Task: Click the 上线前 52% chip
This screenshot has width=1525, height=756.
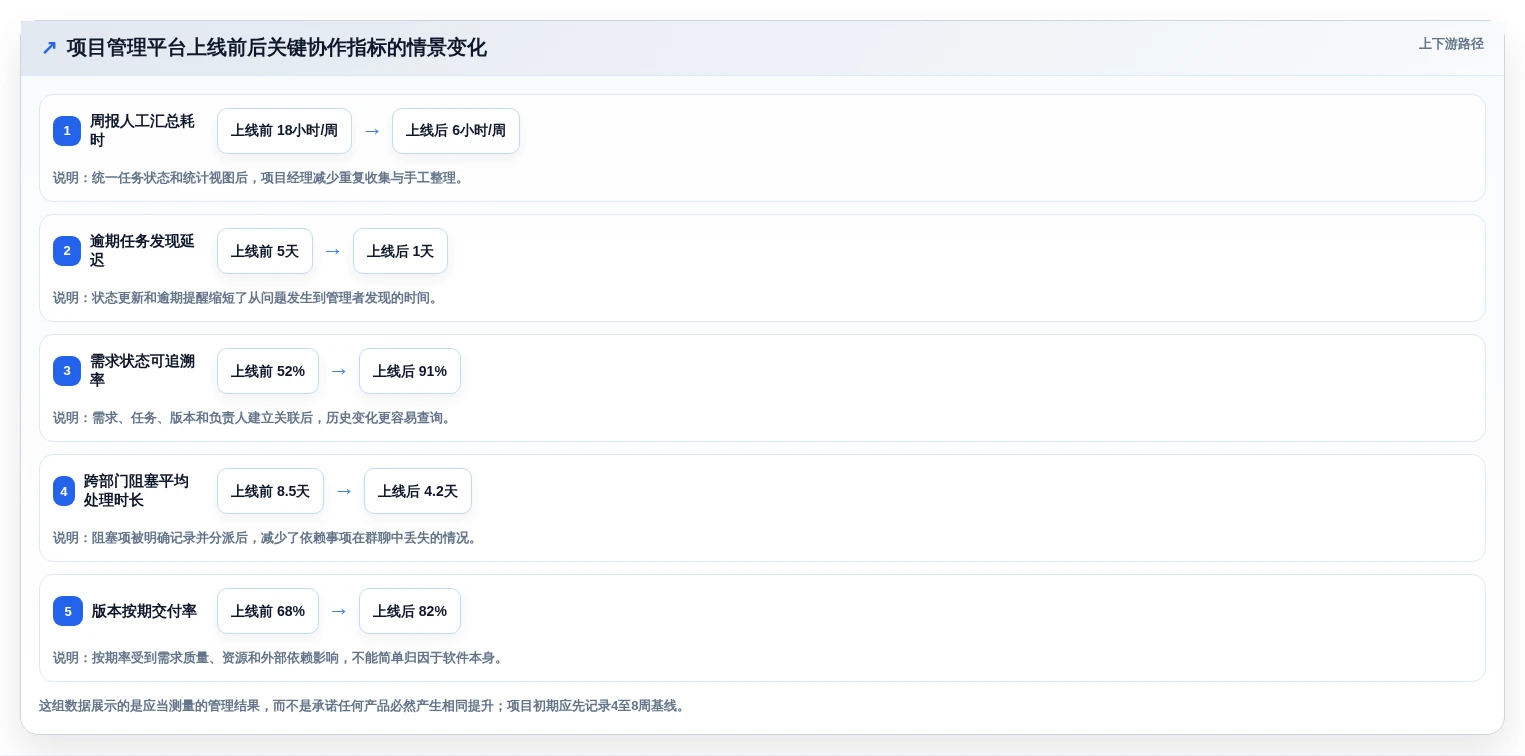Action: click(268, 371)
